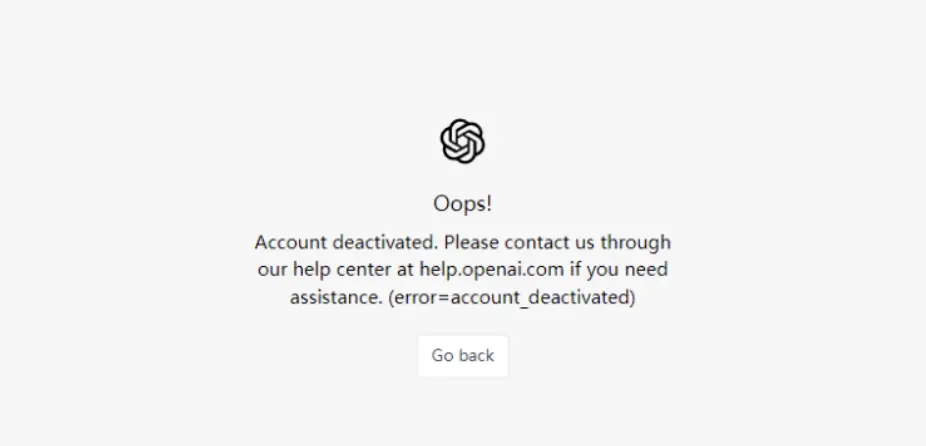Click the word 'Please' in the message
This screenshot has height=446, width=926.
(x=472, y=242)
